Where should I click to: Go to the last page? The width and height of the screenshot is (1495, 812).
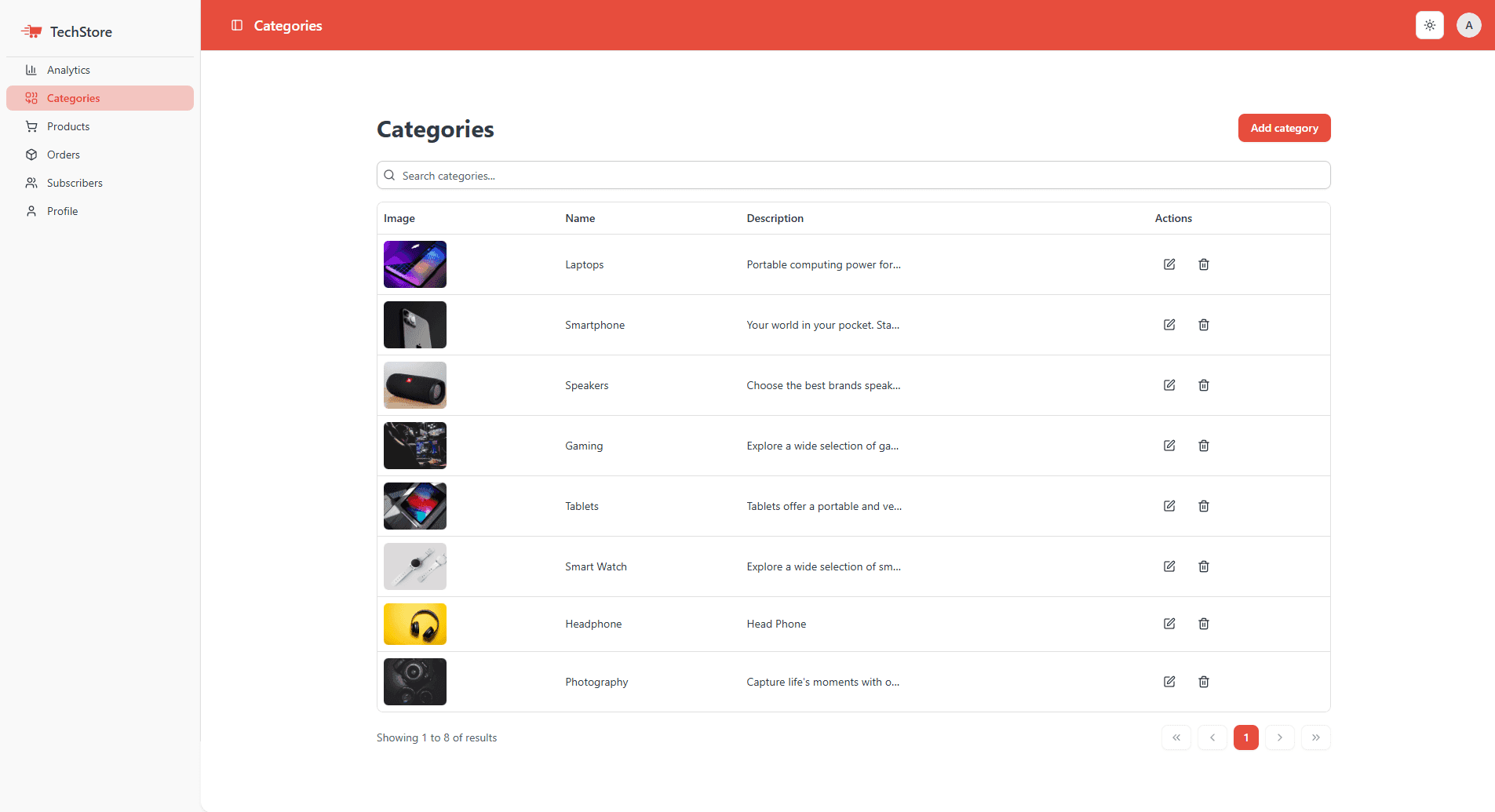(1316, 737)
